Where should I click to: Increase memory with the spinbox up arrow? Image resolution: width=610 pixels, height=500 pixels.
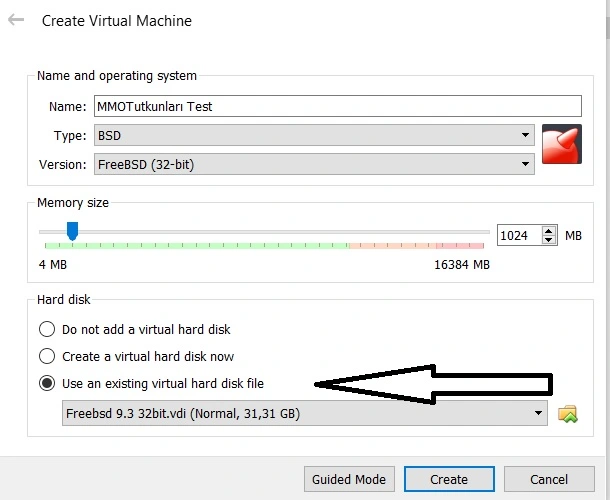[549, 230]
